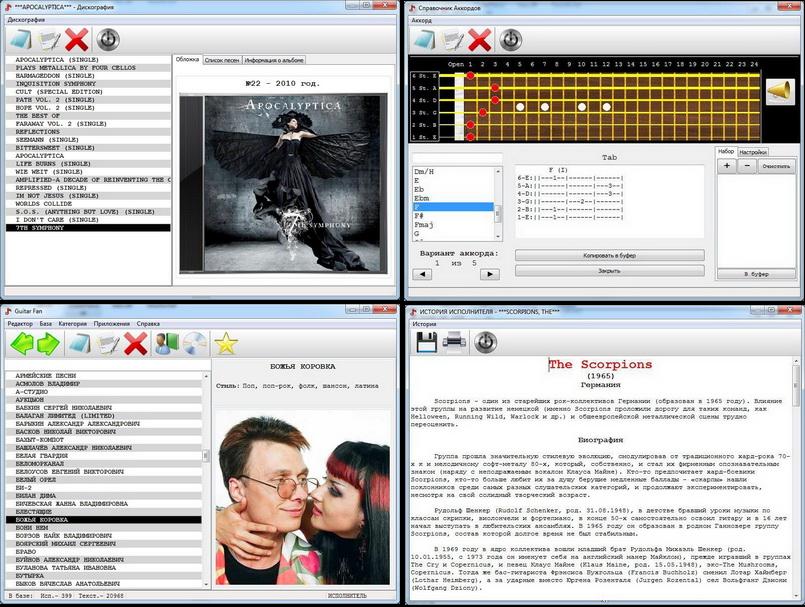This screenshot has width=805, height=607.
Task: Open the Аккорд menu in chord window
Action: (421, 21)
